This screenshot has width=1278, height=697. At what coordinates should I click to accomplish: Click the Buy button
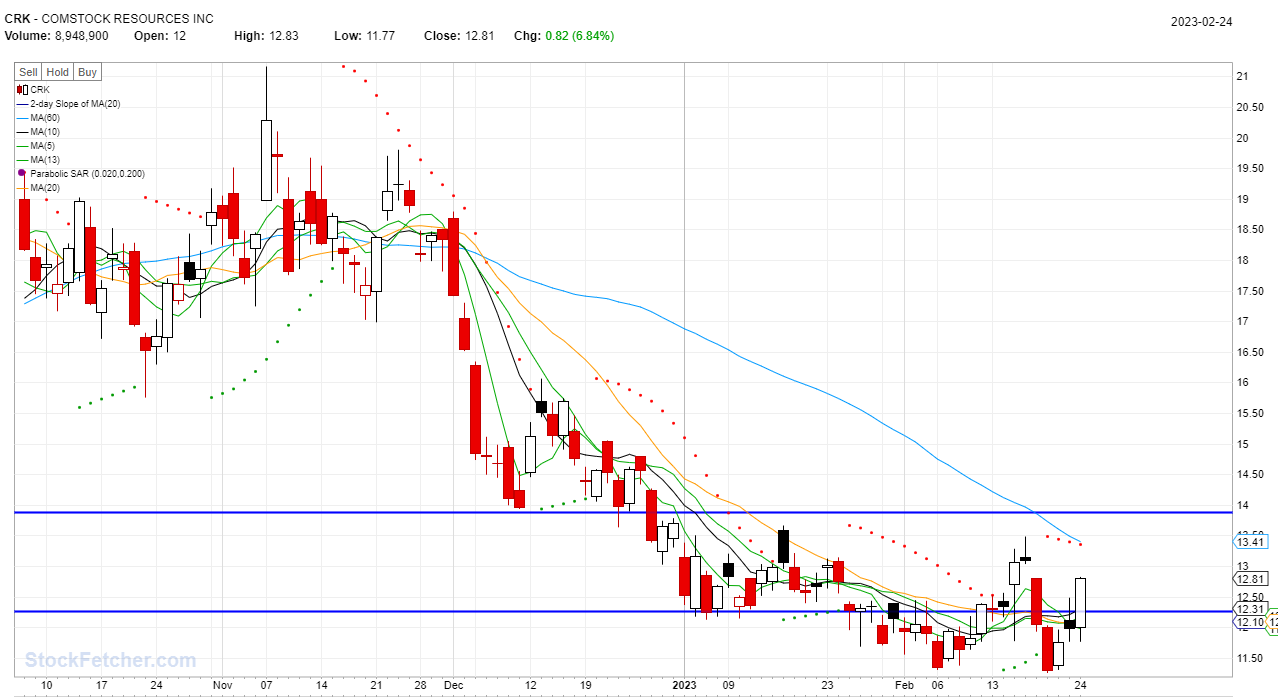tap(87, 72)
